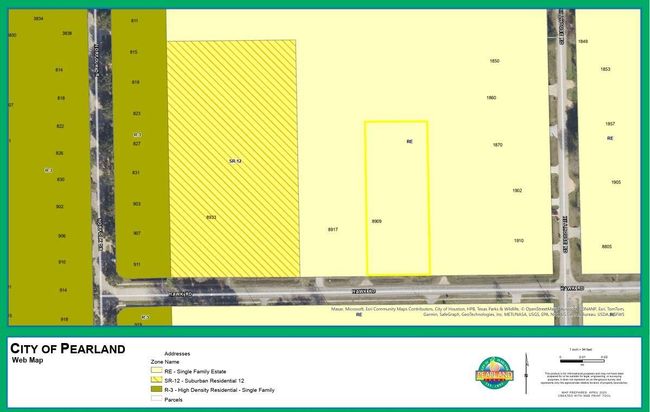Screen dimensions: 650x412
Task: Click address 903 in olive zone
Action: pos(136,203)
